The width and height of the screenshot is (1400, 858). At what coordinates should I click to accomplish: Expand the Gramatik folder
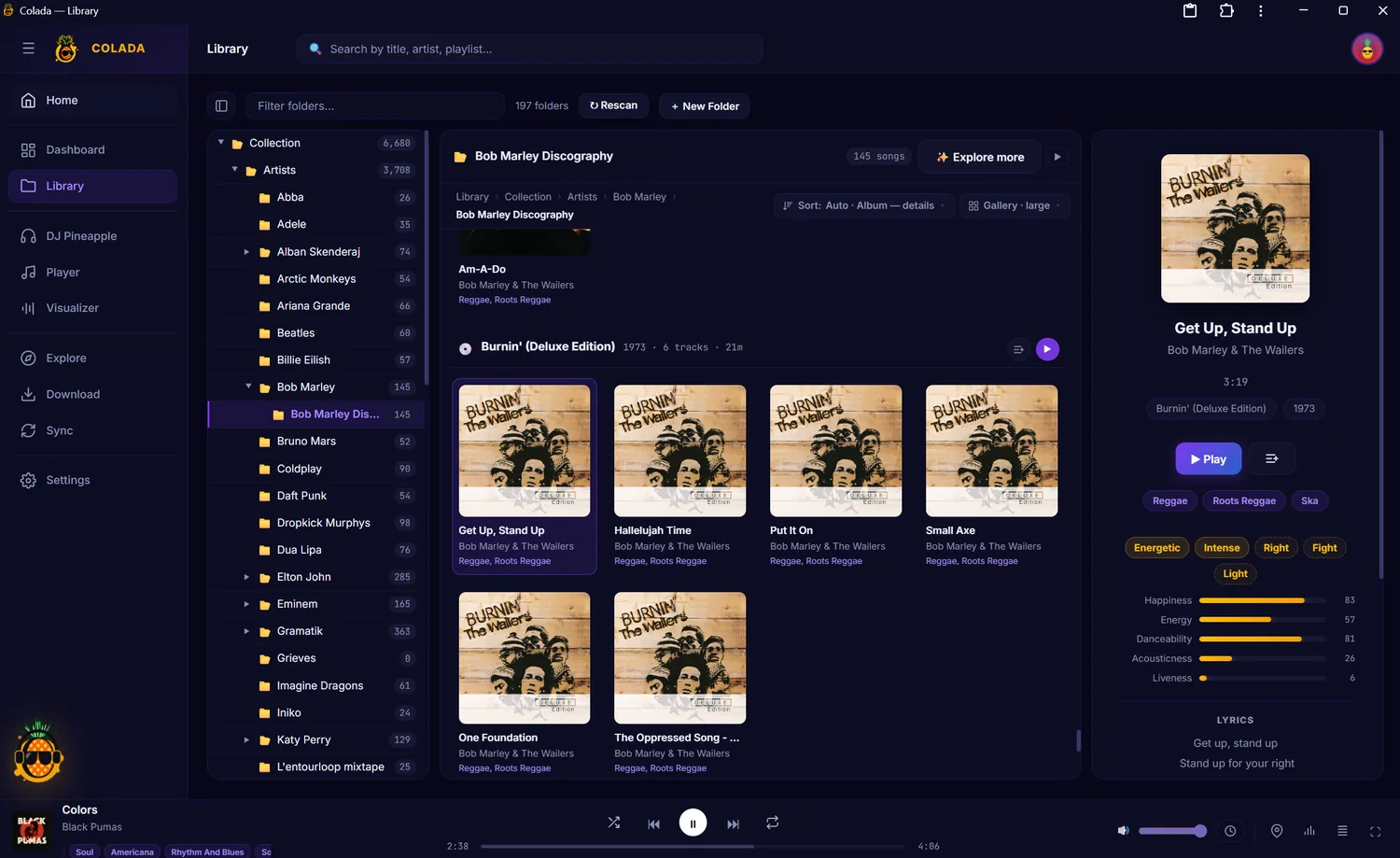click(246, 631)
